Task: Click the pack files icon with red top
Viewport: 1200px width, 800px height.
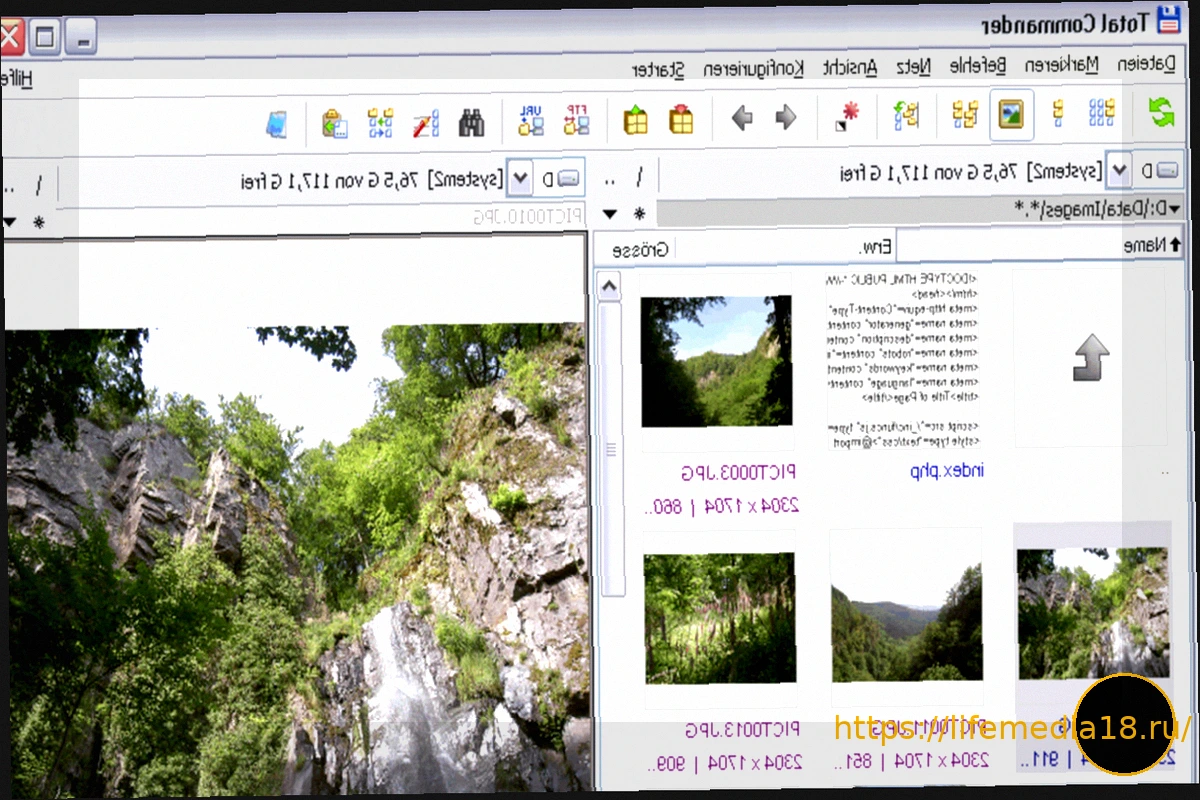Action: [681, 119]
